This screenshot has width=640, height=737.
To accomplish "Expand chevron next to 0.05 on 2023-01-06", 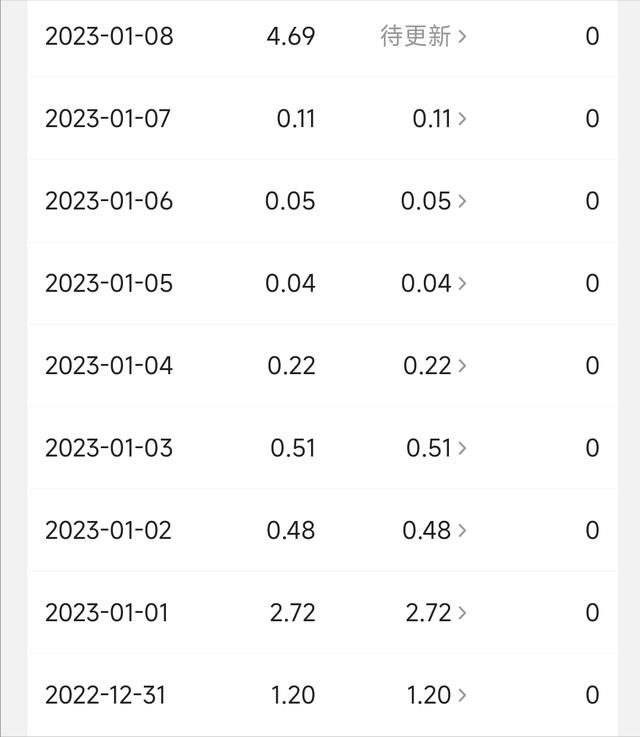I will click(462, 201).
